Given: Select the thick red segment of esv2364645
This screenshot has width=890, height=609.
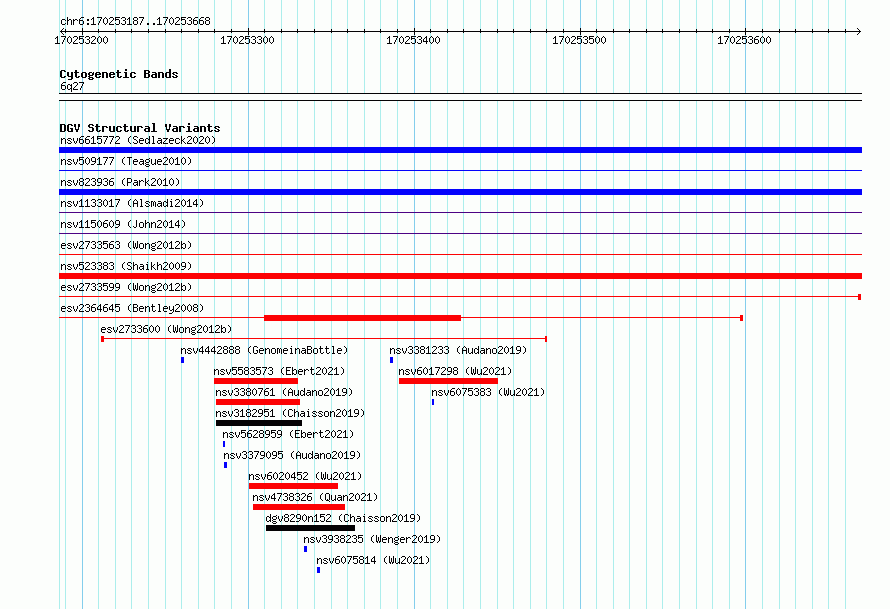Looking at the screenshot, I should point(362,318).
